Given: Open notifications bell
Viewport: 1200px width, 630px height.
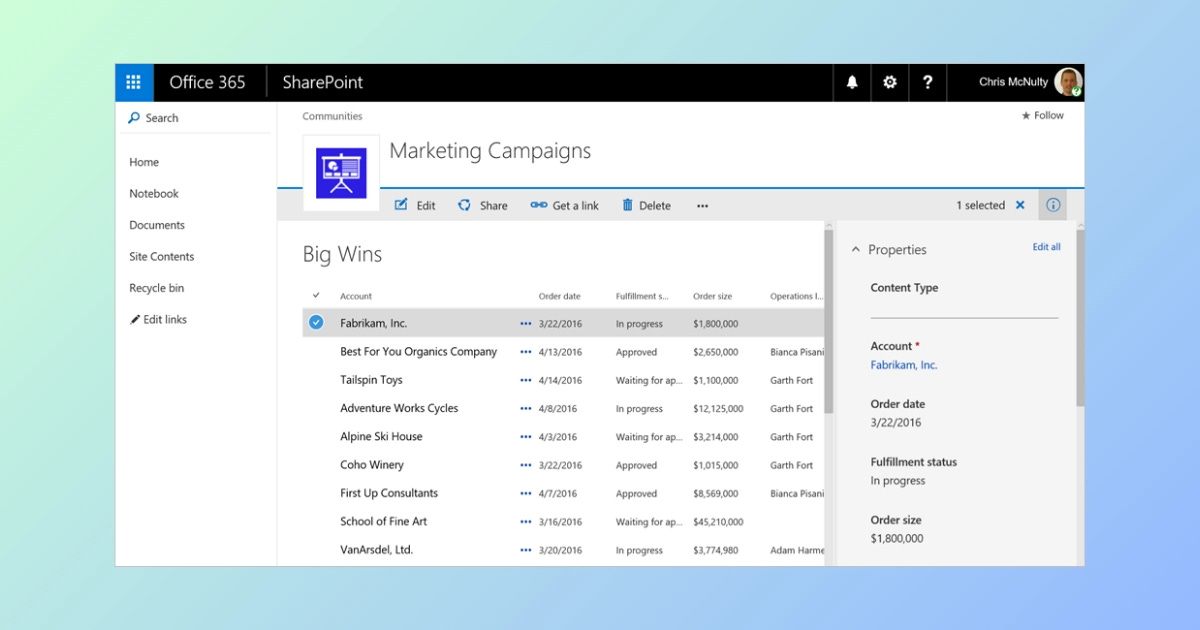Looking at the screenshot, I should (x=852, y=82).
